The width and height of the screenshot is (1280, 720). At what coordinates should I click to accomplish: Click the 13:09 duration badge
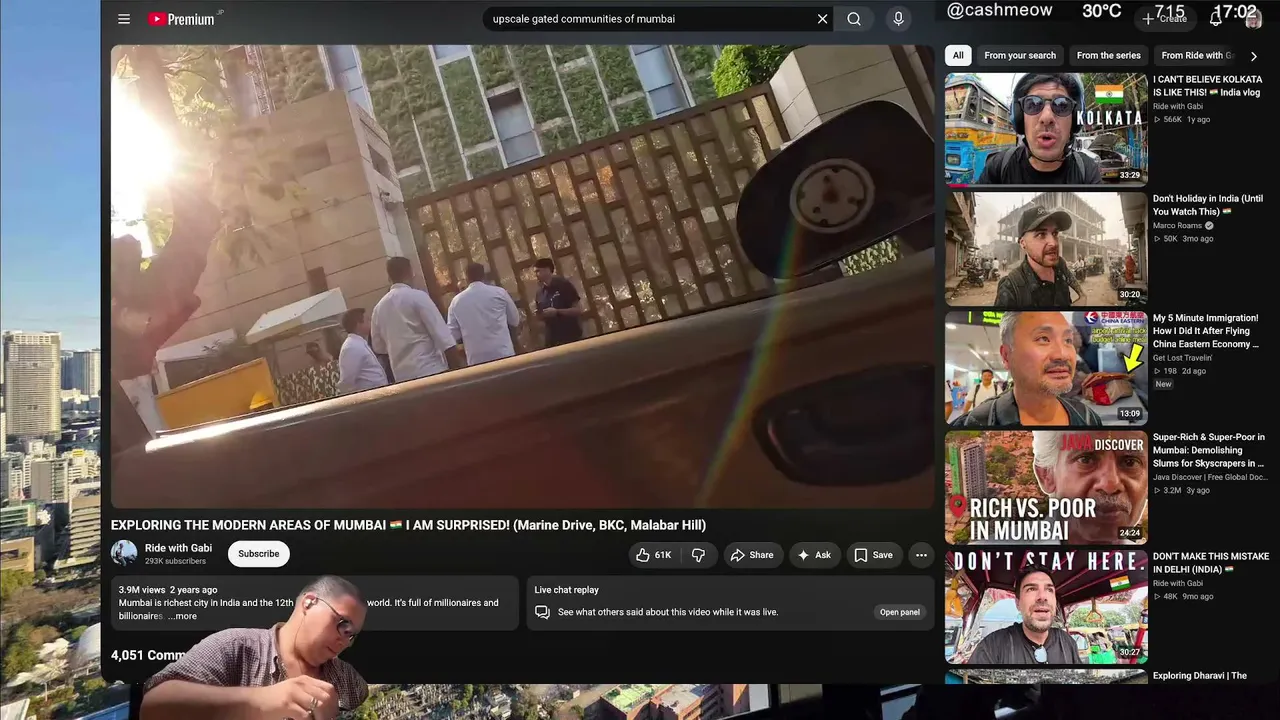(x=1129, y=414)
